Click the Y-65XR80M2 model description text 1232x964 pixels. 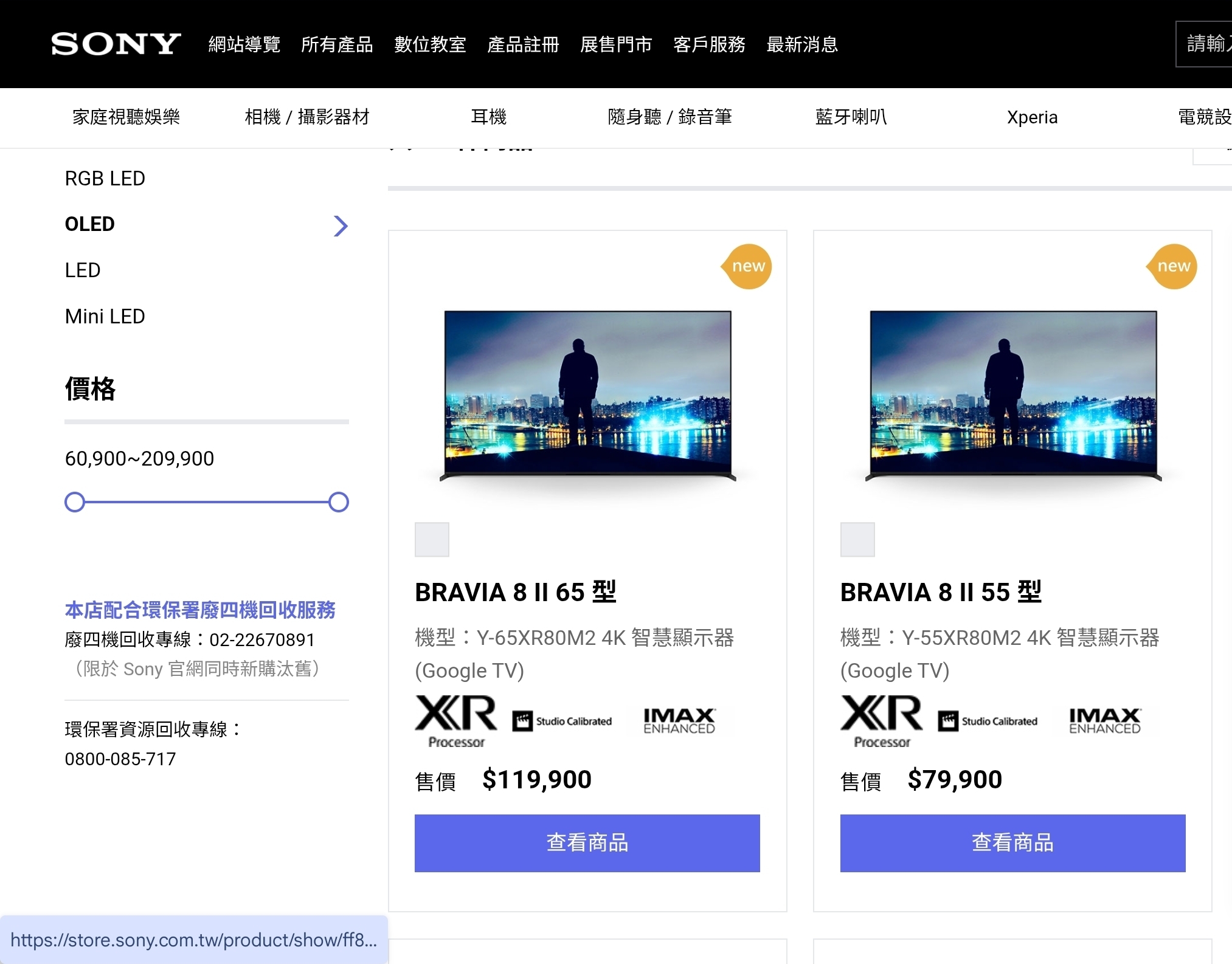pos(575,654)
